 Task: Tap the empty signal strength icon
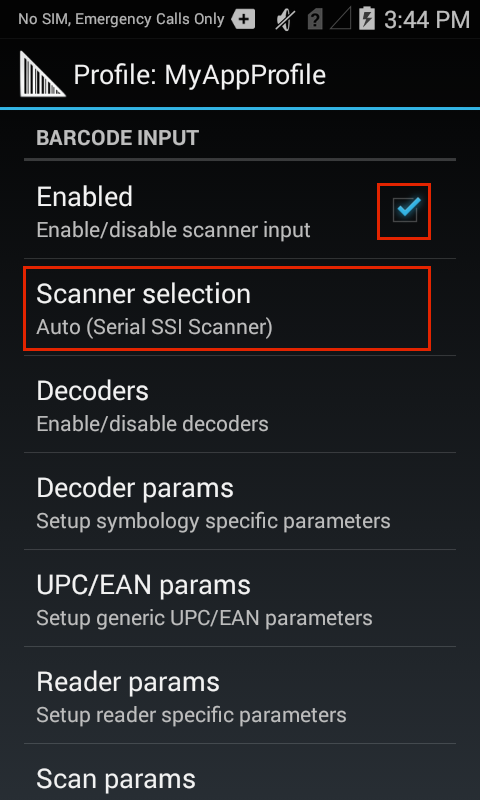(341, 20)
